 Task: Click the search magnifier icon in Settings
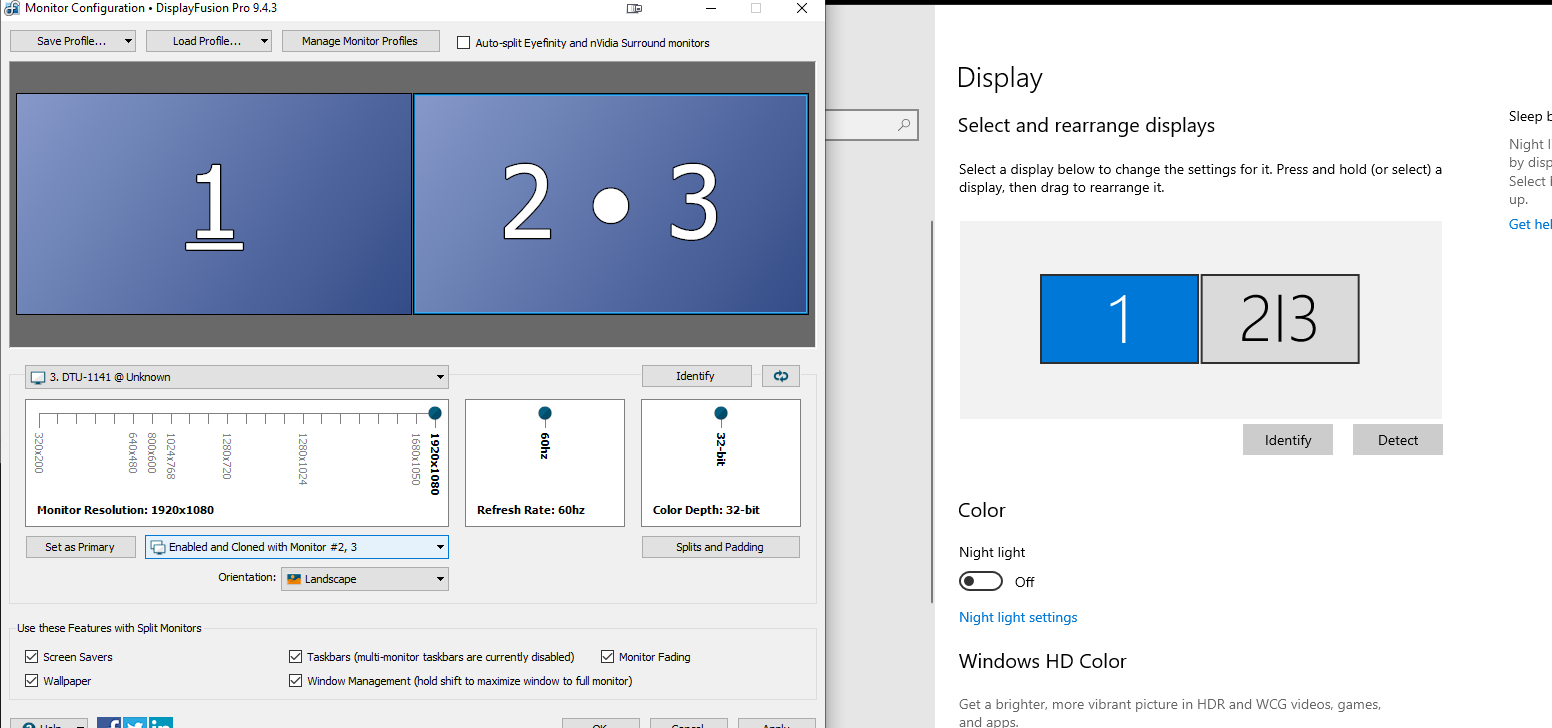(x=904, y=125)
